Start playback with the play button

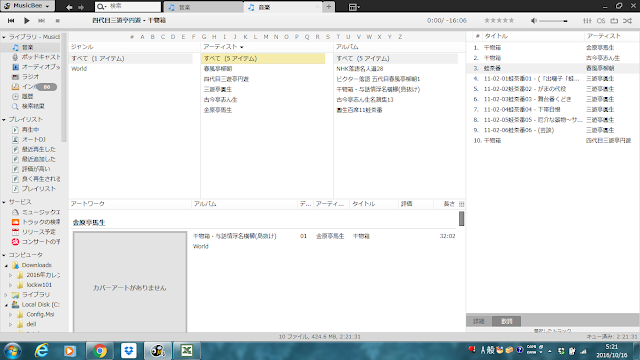(x=27, y=20)
